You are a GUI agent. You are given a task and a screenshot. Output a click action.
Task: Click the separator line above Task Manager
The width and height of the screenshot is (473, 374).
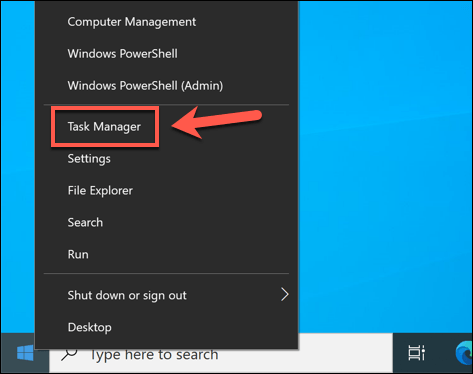tap(166, 105)
